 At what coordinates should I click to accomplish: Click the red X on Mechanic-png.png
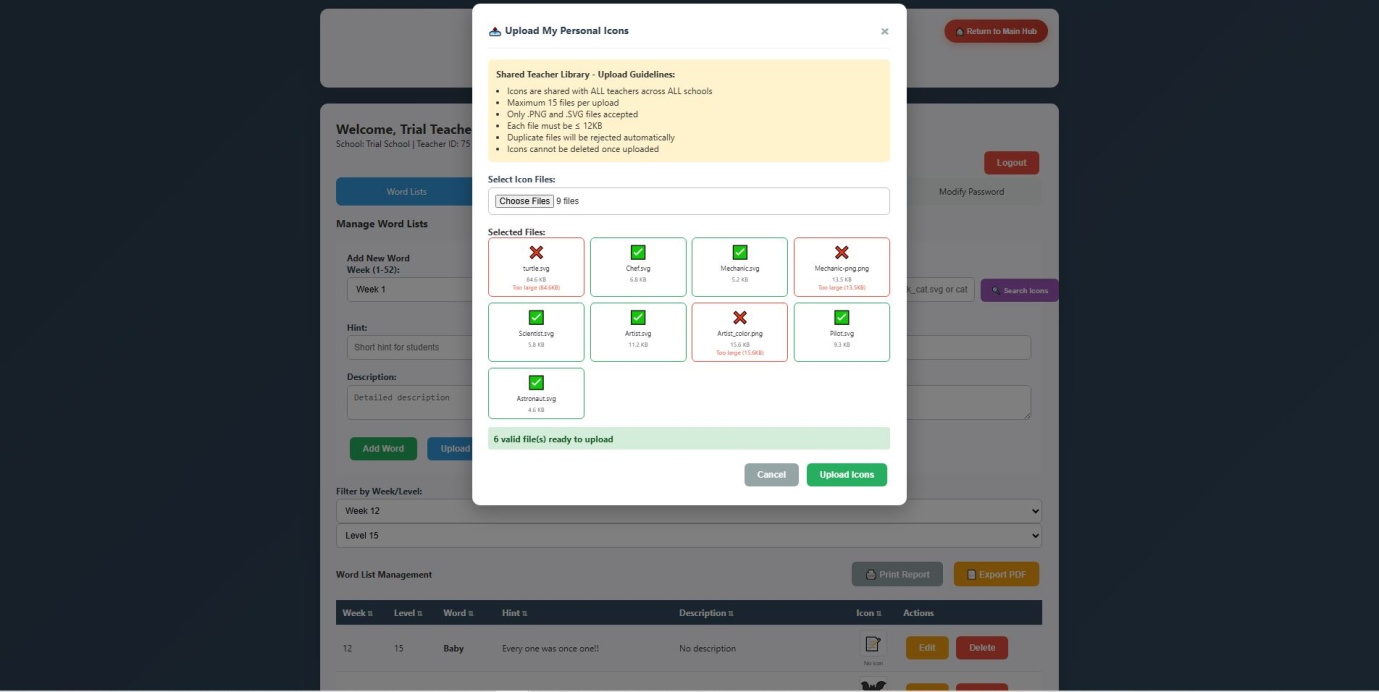coord(842,253)
